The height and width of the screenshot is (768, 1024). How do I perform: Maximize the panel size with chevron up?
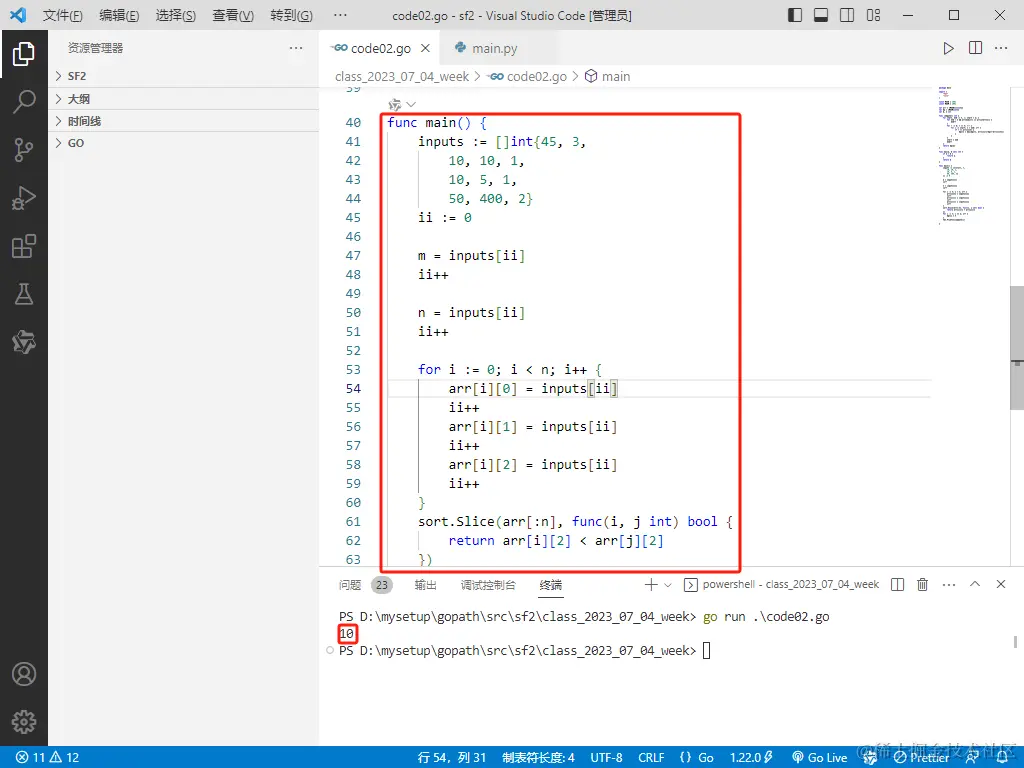click(974, 584)
